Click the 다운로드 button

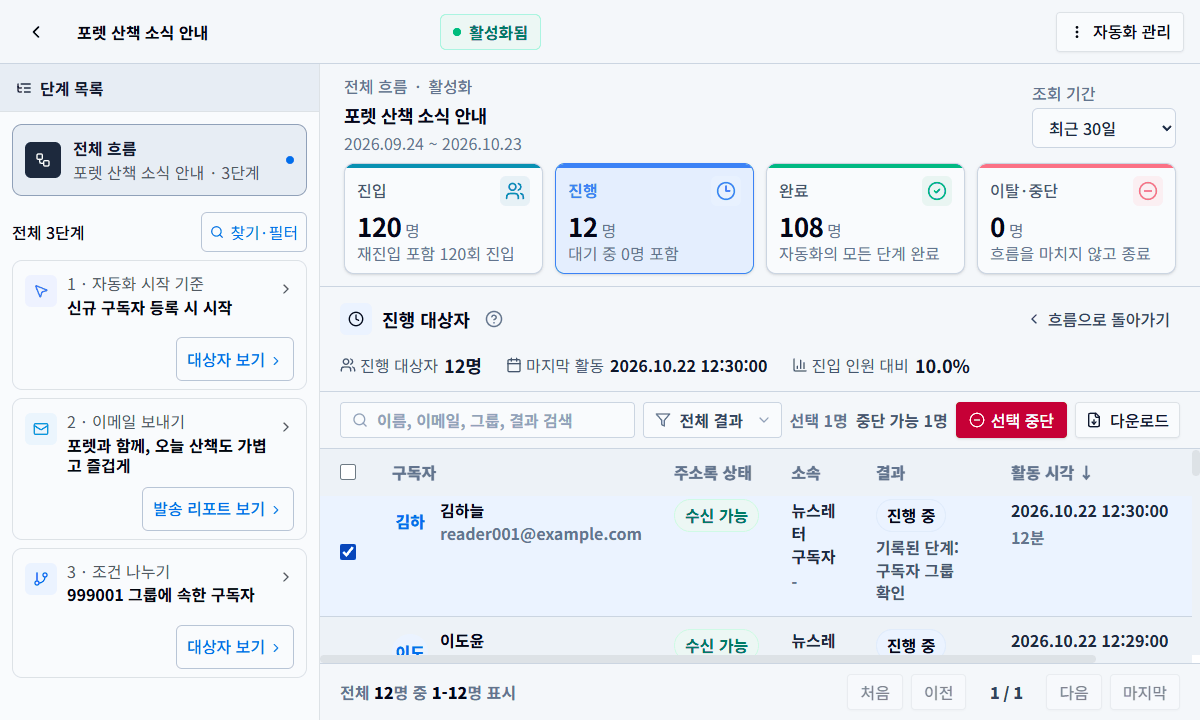click(1127, 420)
